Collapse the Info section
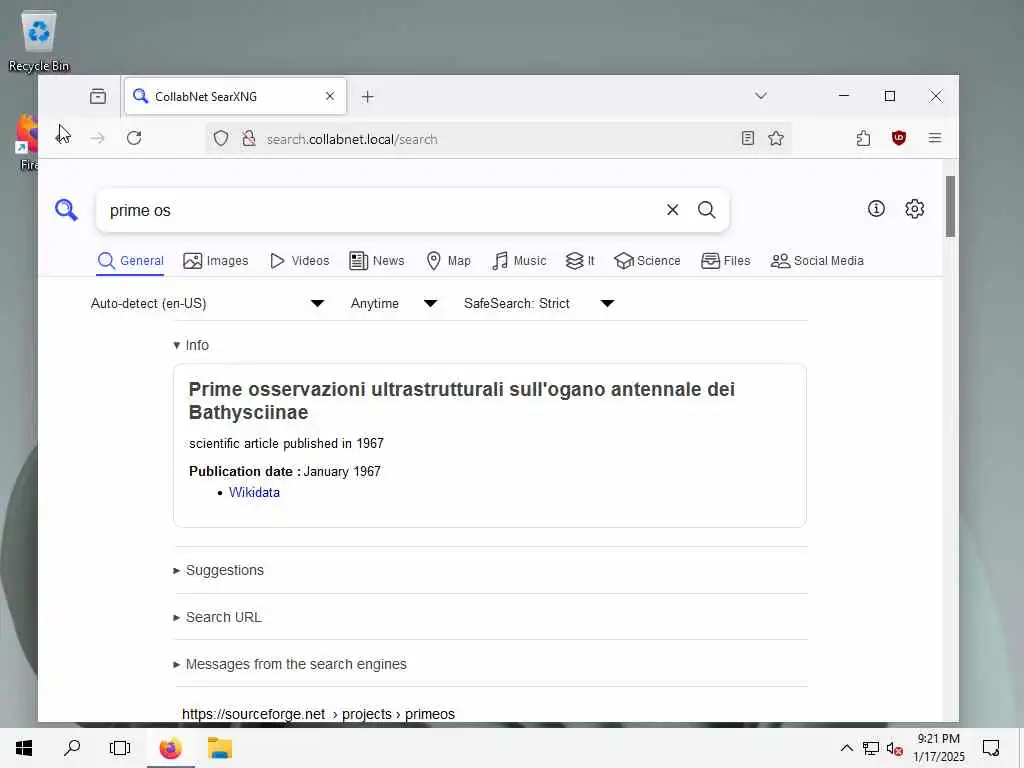 pyautogui.click(x=191, y=345)
